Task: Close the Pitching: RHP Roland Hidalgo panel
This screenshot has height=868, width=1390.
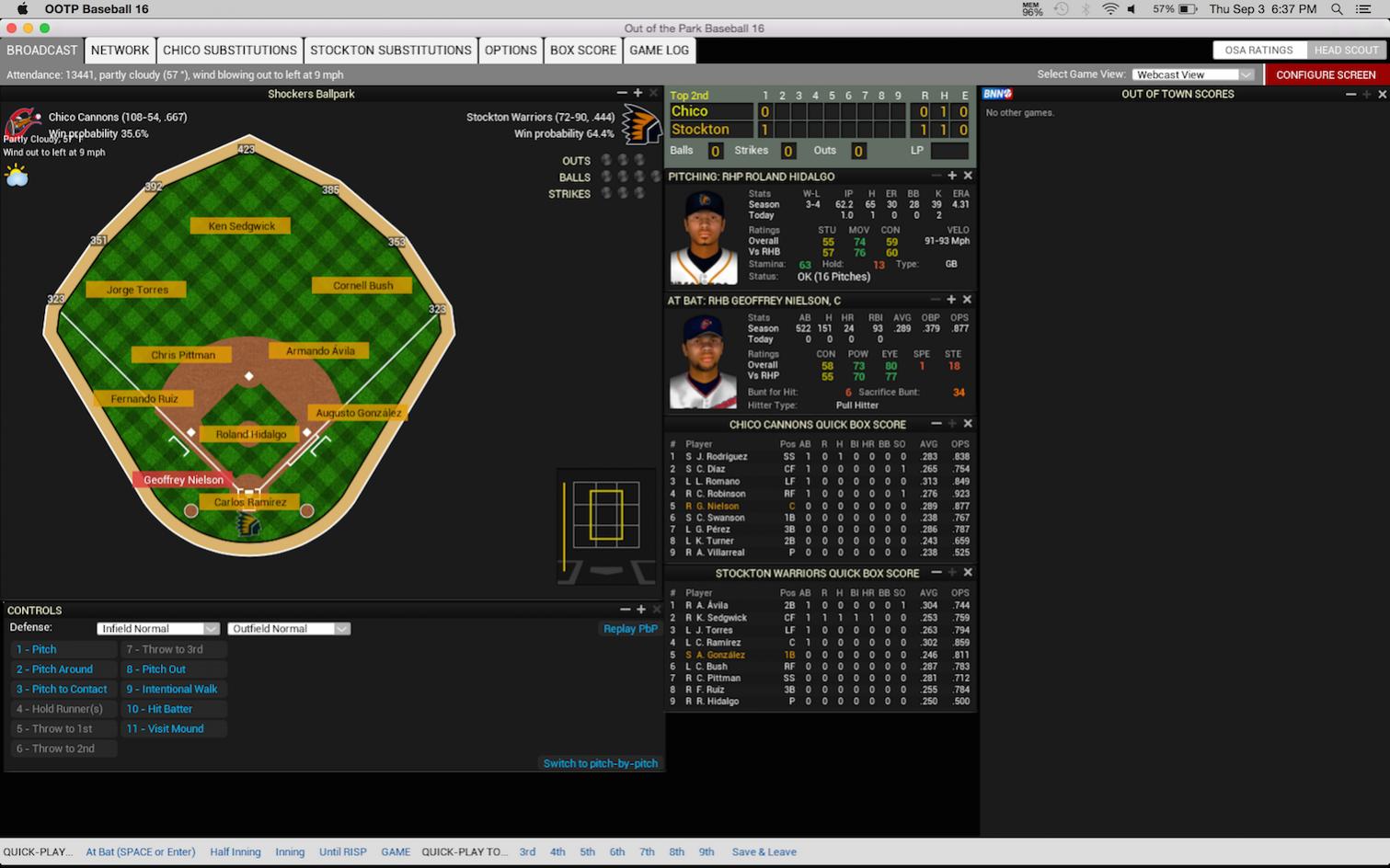Action: tap(968, 176)
